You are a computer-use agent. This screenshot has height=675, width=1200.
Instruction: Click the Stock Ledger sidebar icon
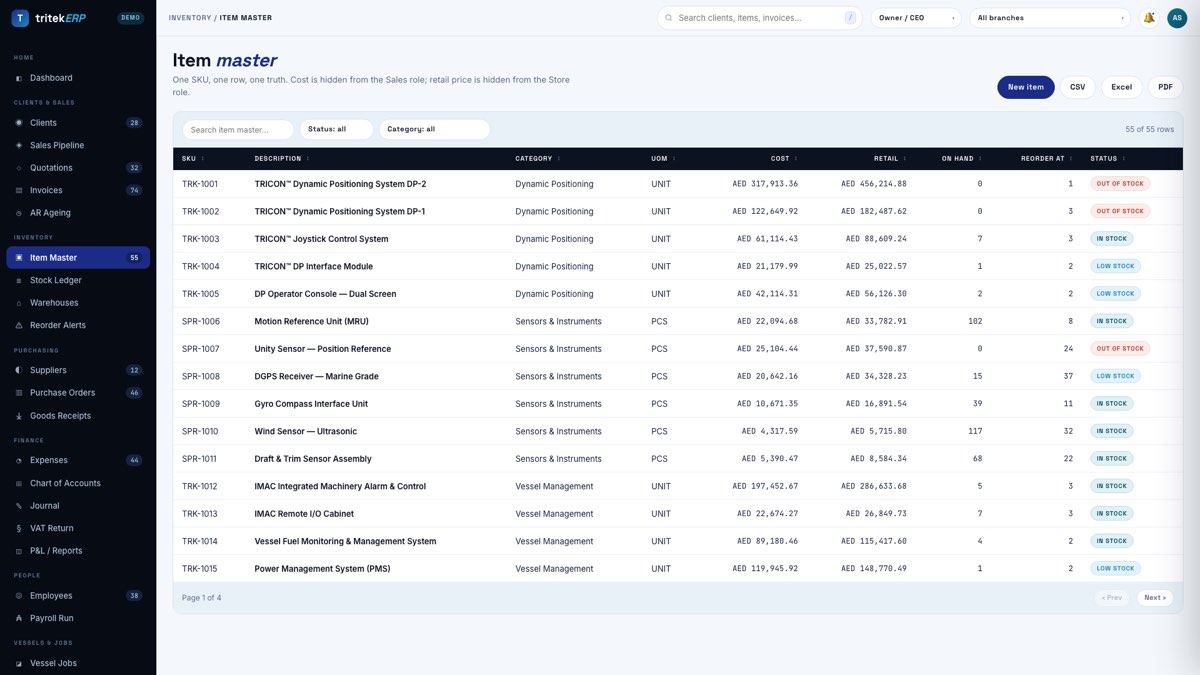click(19, 281)
